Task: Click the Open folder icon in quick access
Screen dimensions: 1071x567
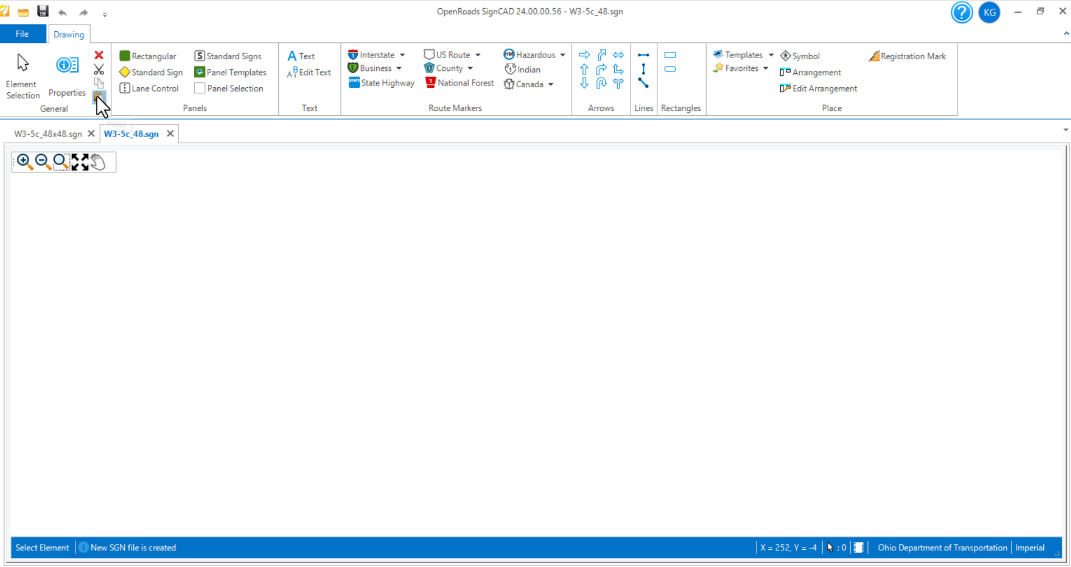Action: (x=23, y=12)
